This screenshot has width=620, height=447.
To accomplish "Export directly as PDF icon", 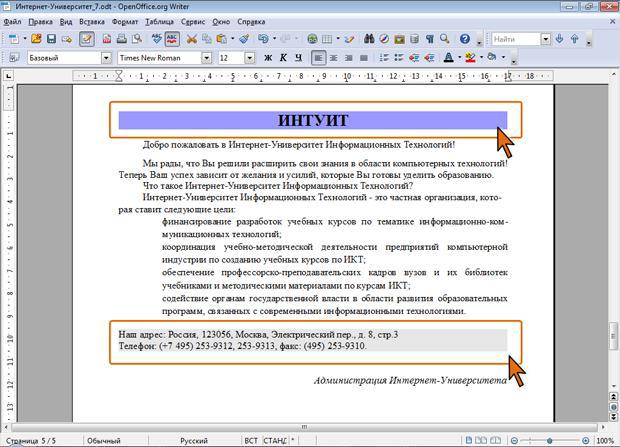I will [x=107, y=39].
